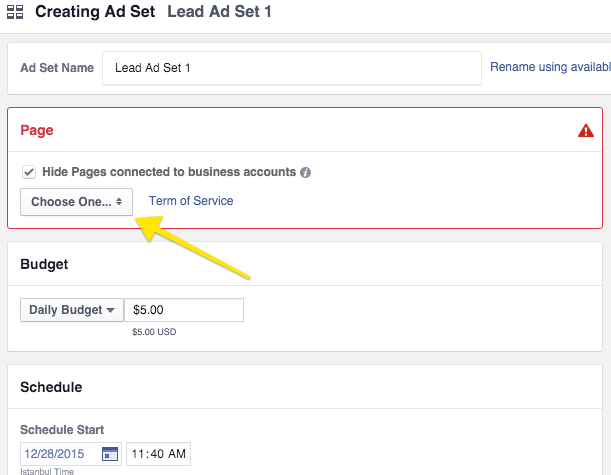Click Rename using available fields link
611x475 pixels.
point(550,67)
